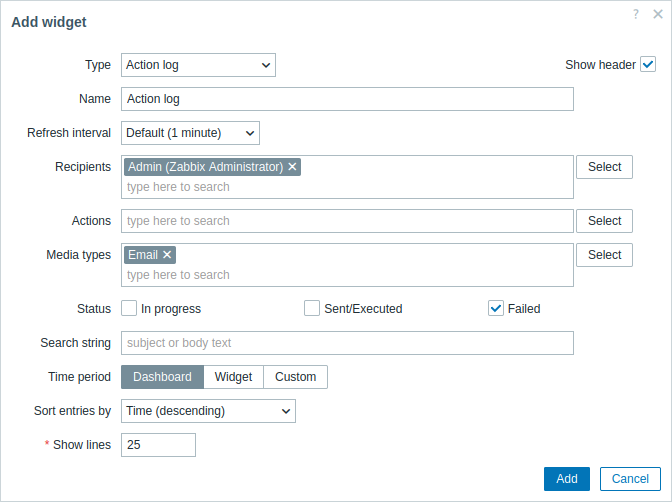Open the Type dropdown showing Action log

point(198,65)
